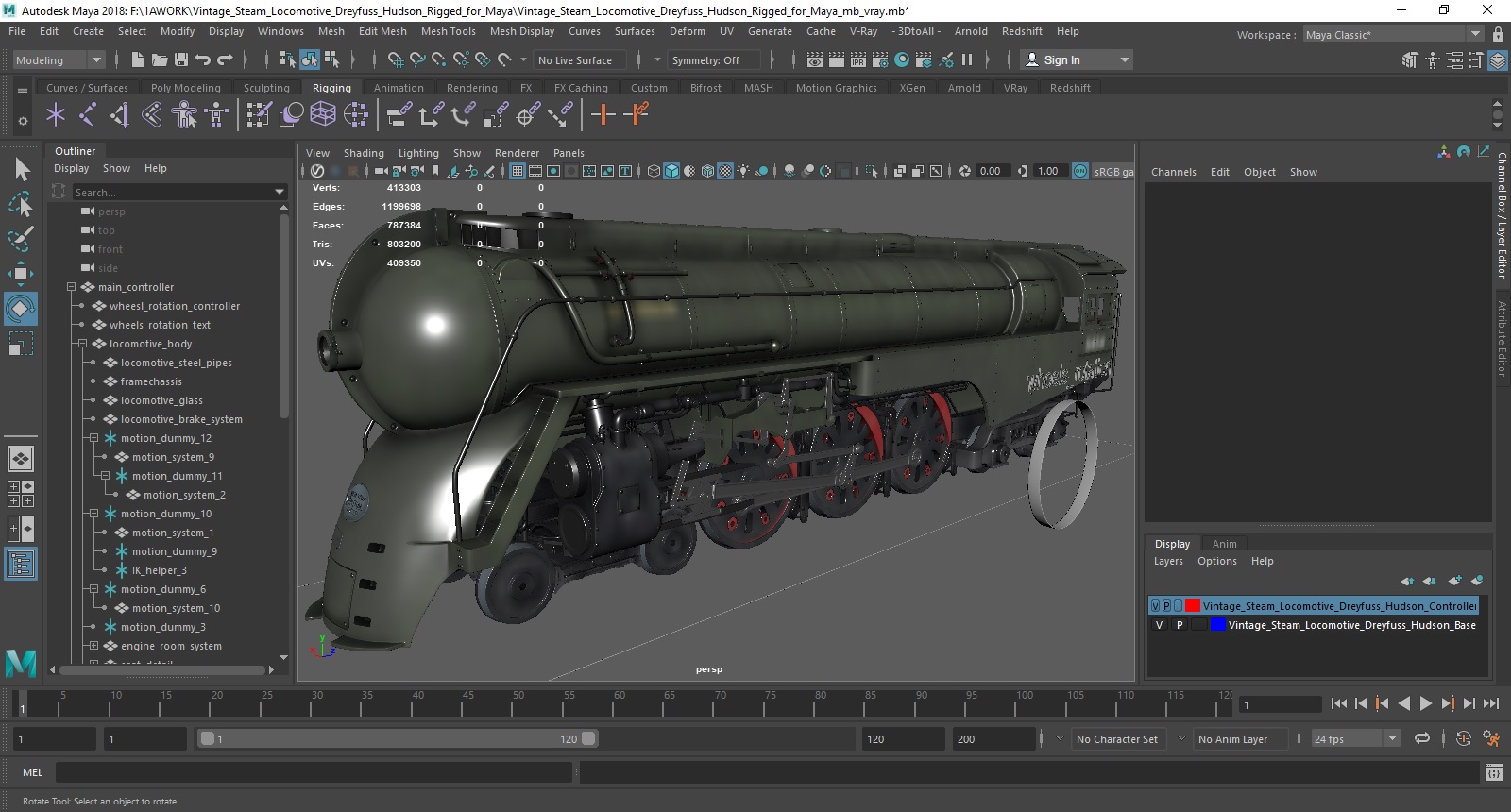Collapse main_controller in Outliner

coord(71,287)
